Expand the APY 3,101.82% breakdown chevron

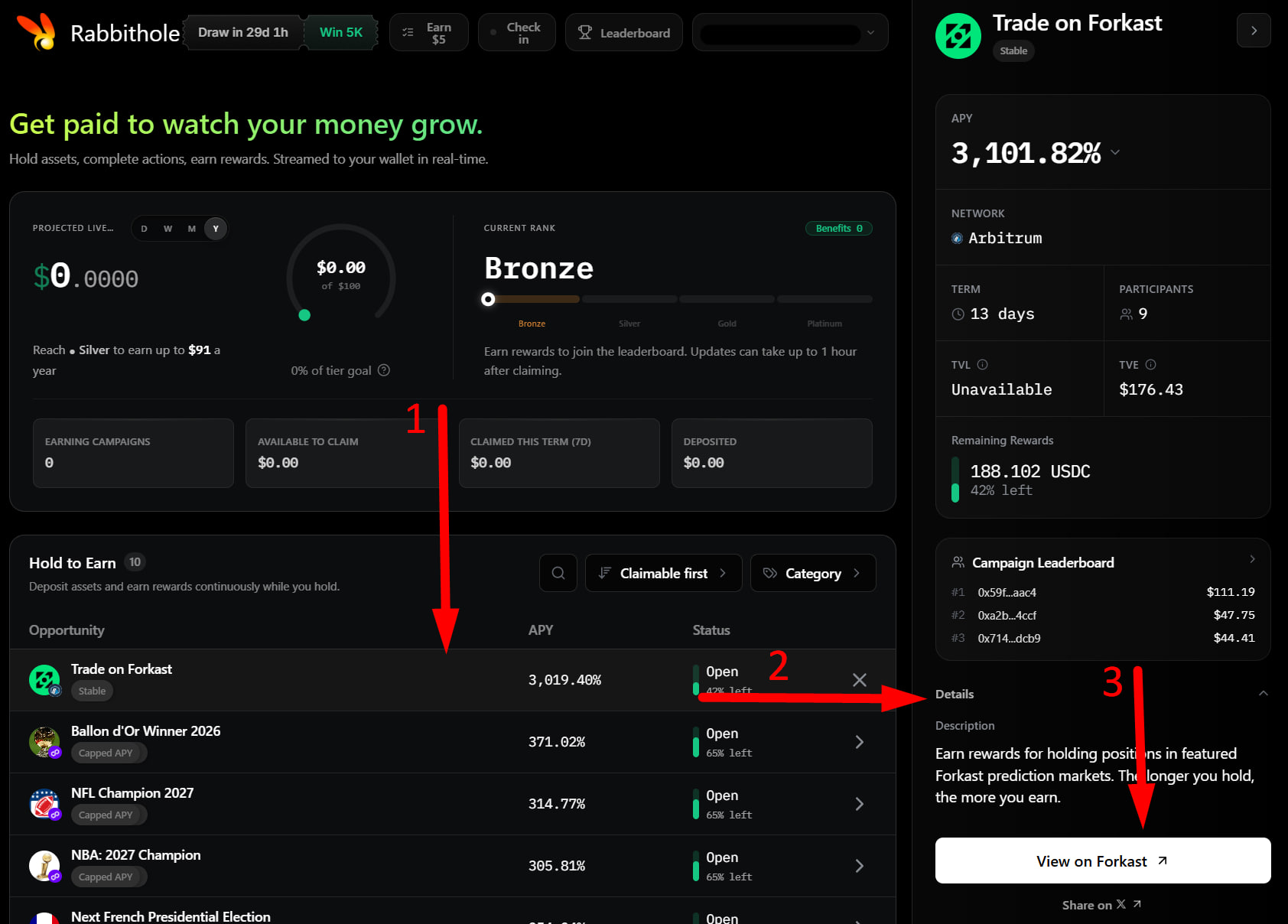point(1115,152)
